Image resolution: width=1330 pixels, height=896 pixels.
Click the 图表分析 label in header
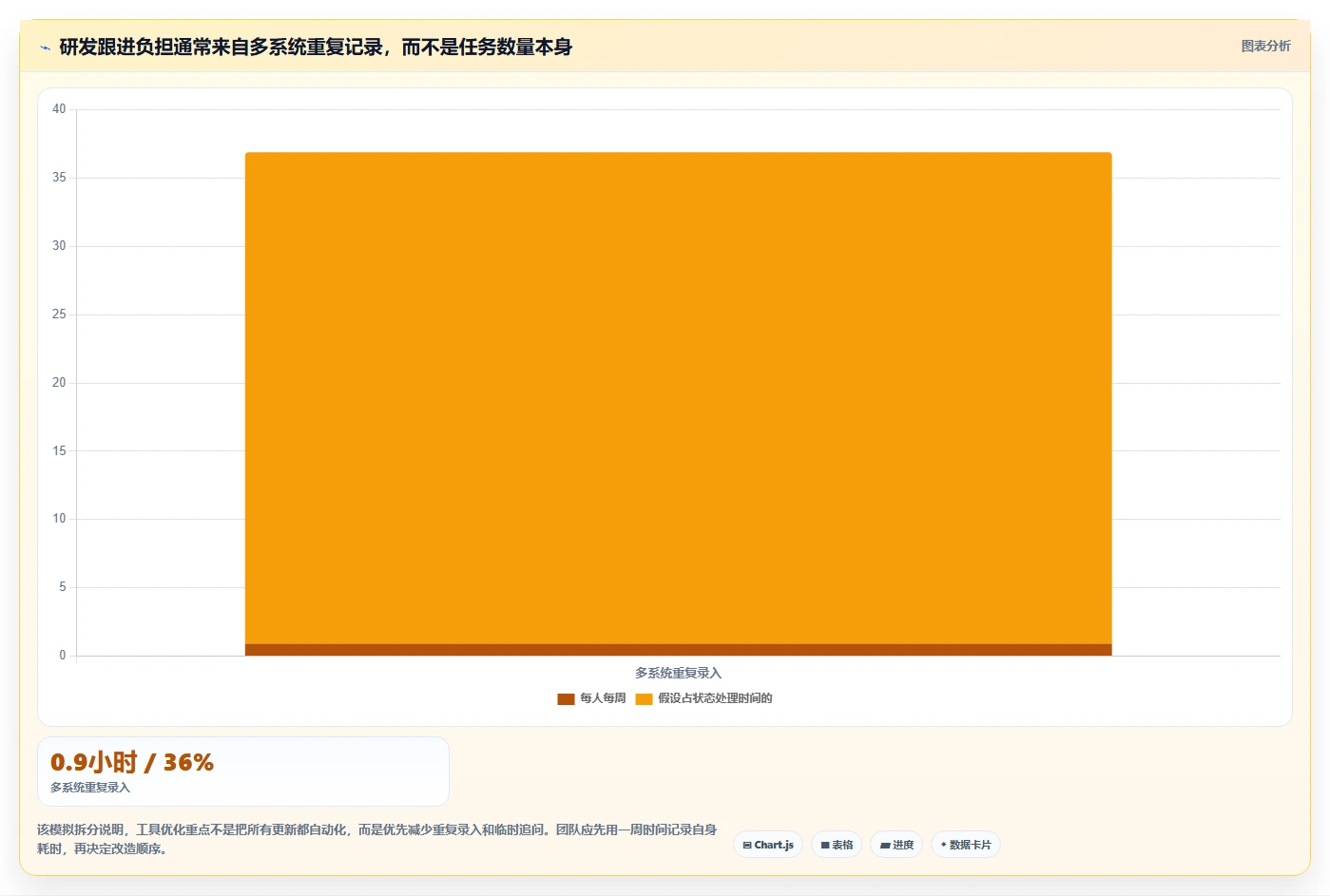[x=1265, y=46]
